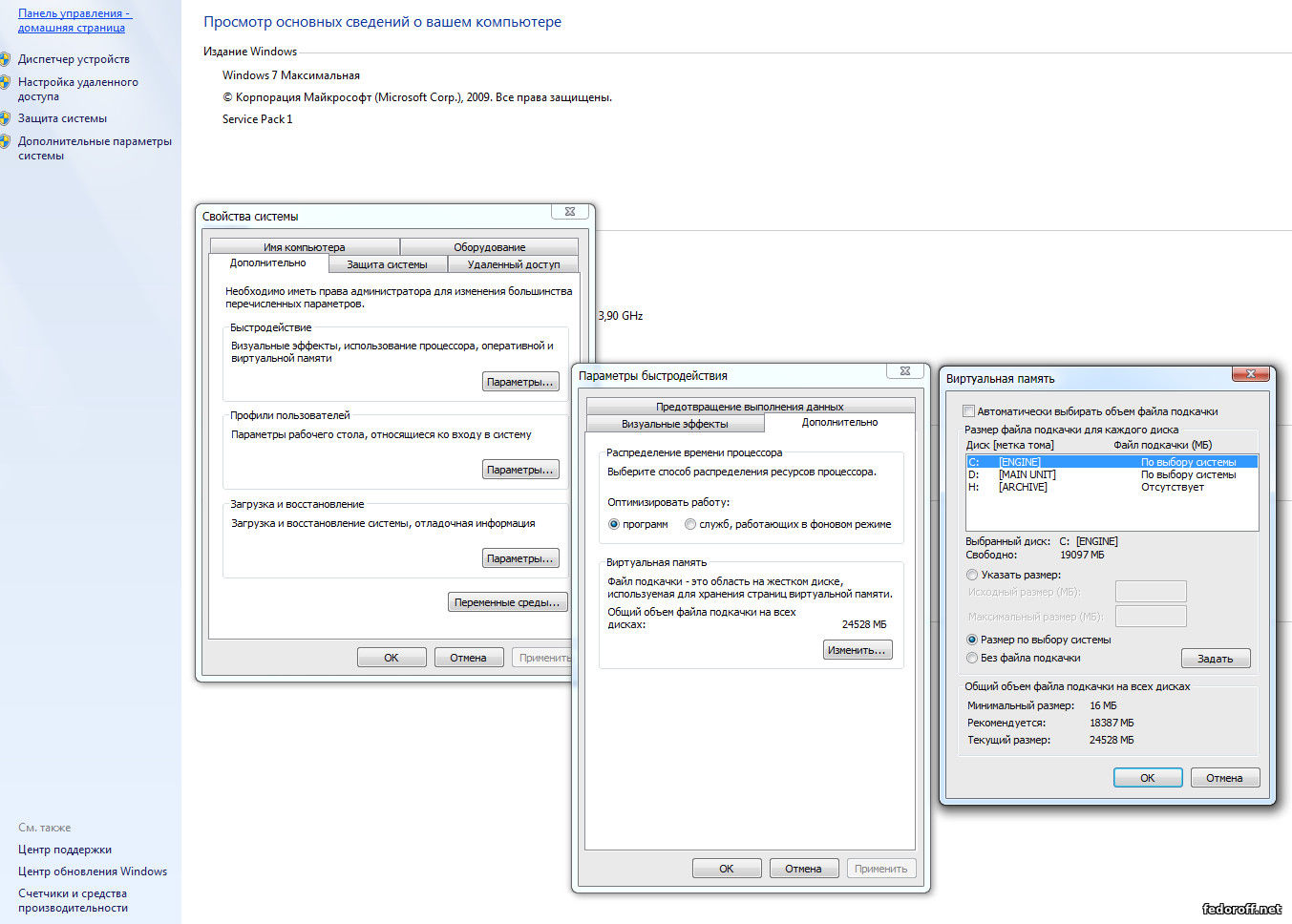The image size is (1292, 924).
Task: Close the Виртуальная память dialog
Action: [x=1250, y=373]
